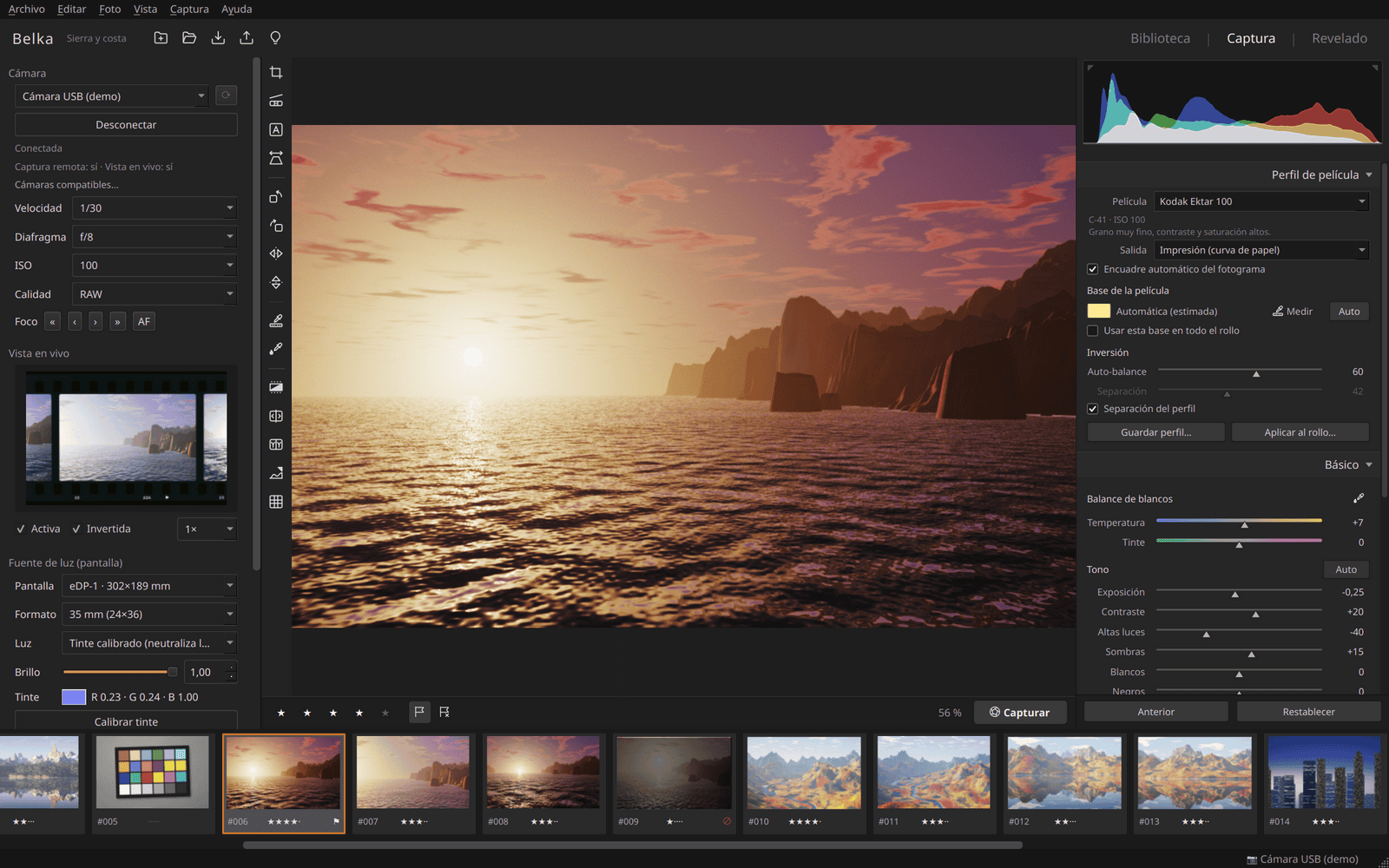The width and height of the screenshot is (1389, 868).
Task: Click the white balance eyedropper icon
Action: pyautogui.click(x=1359, y=498)
